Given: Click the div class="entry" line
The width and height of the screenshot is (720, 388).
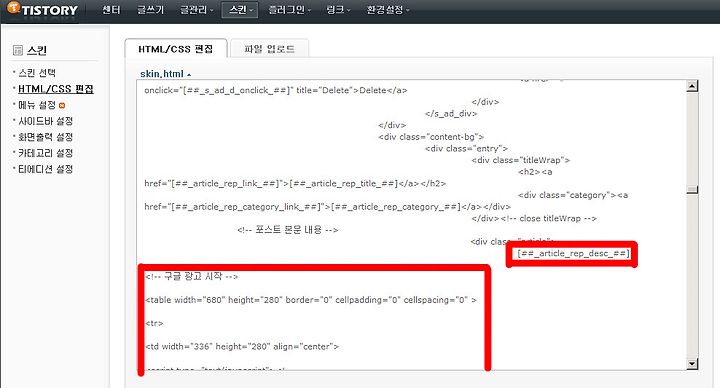Looking at the screenshot, I should coord(466,148).
